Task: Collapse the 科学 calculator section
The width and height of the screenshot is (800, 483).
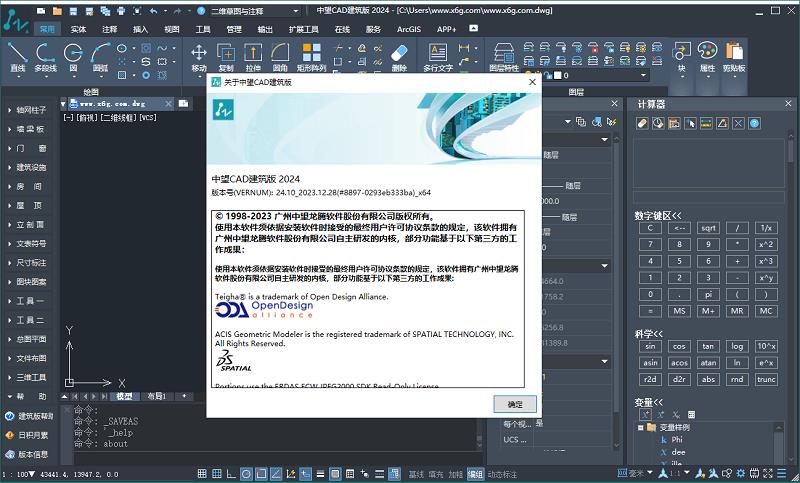Action: (648, 334)
